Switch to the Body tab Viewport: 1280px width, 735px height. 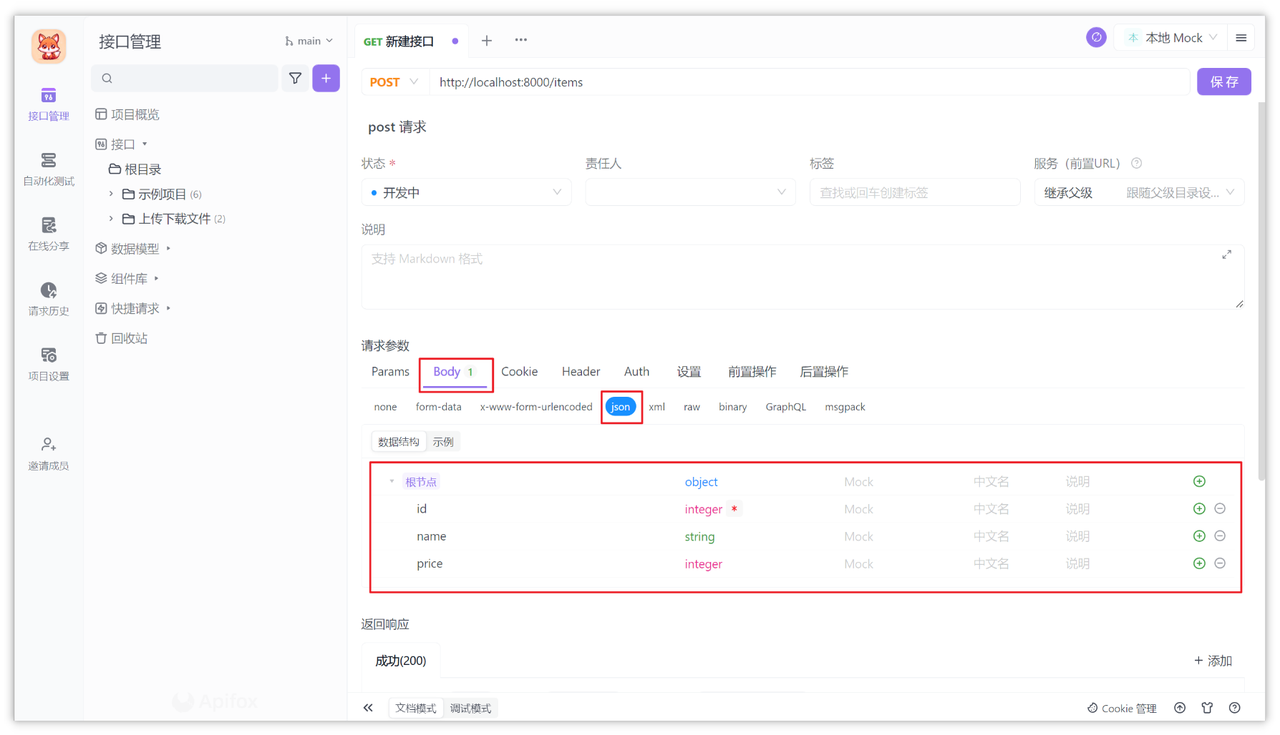point(454,371)
